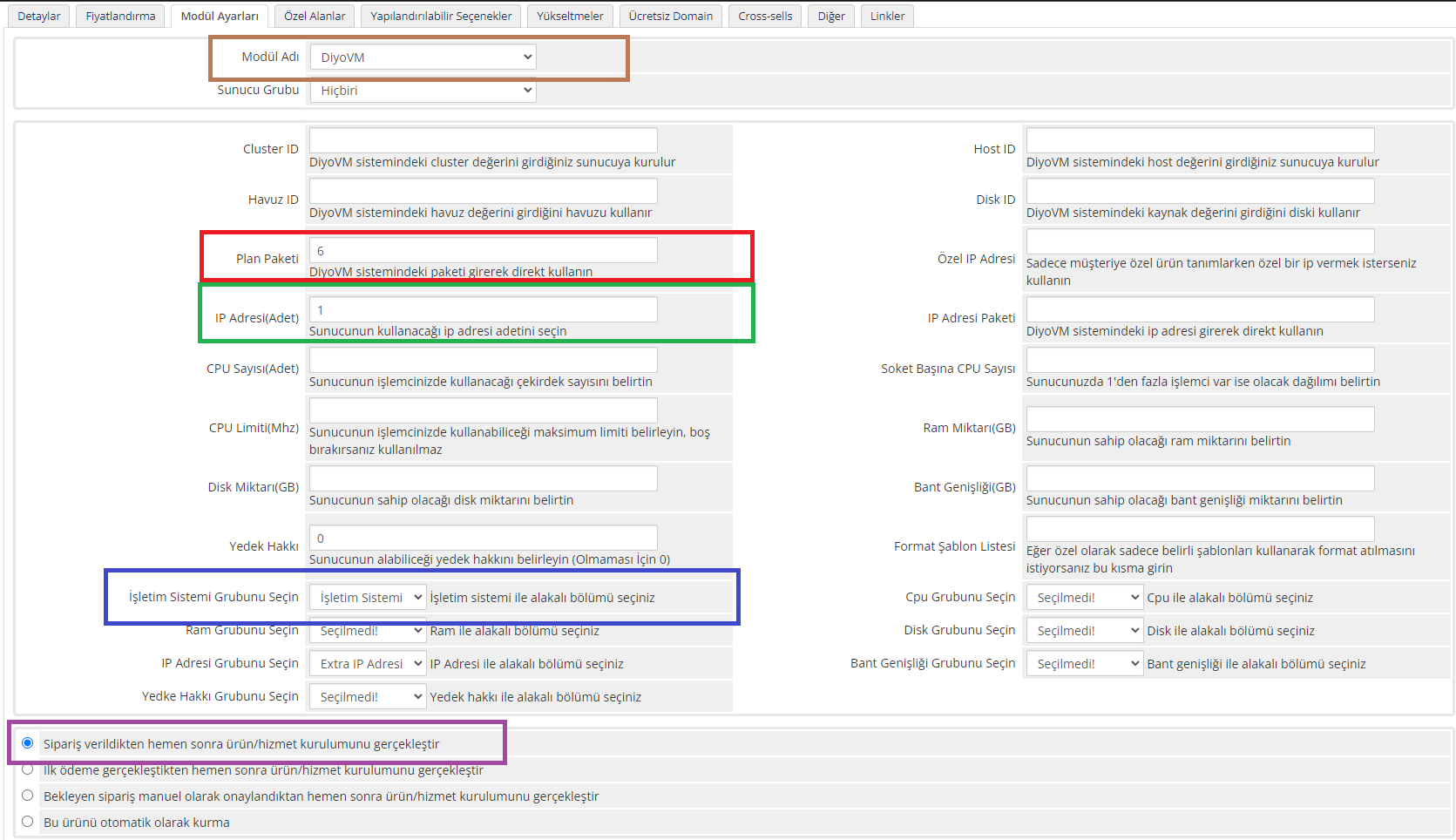The image size is (1456, 840).
Task: Open IP Adresi Grubunu Seçin dropdown
Action: [x=367, y=663]
